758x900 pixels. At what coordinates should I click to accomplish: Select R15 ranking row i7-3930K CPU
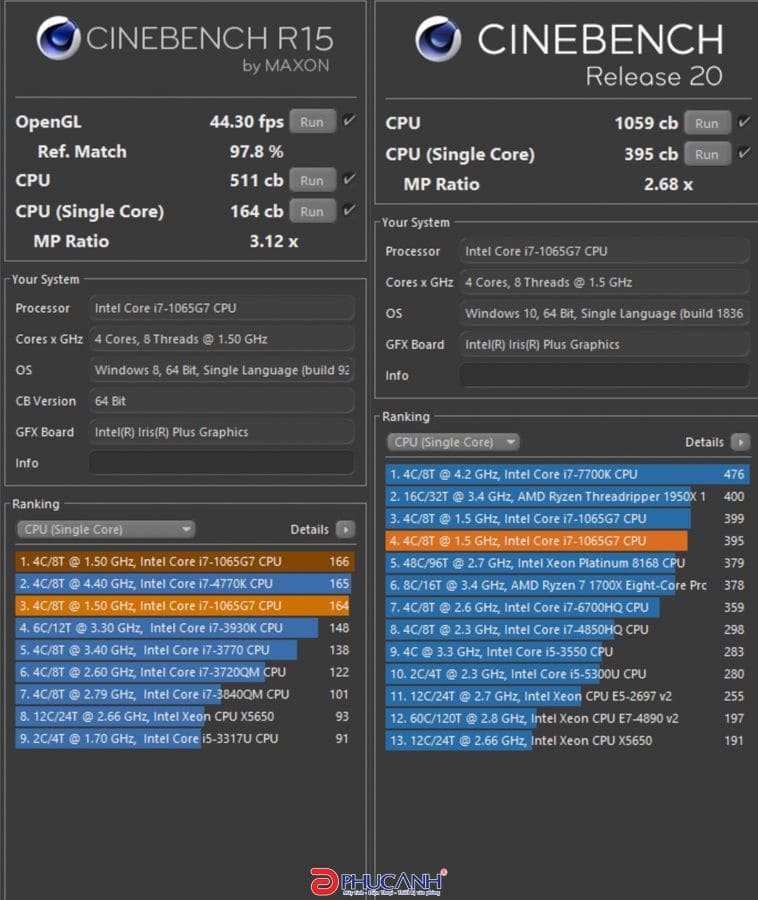[185, 628]
